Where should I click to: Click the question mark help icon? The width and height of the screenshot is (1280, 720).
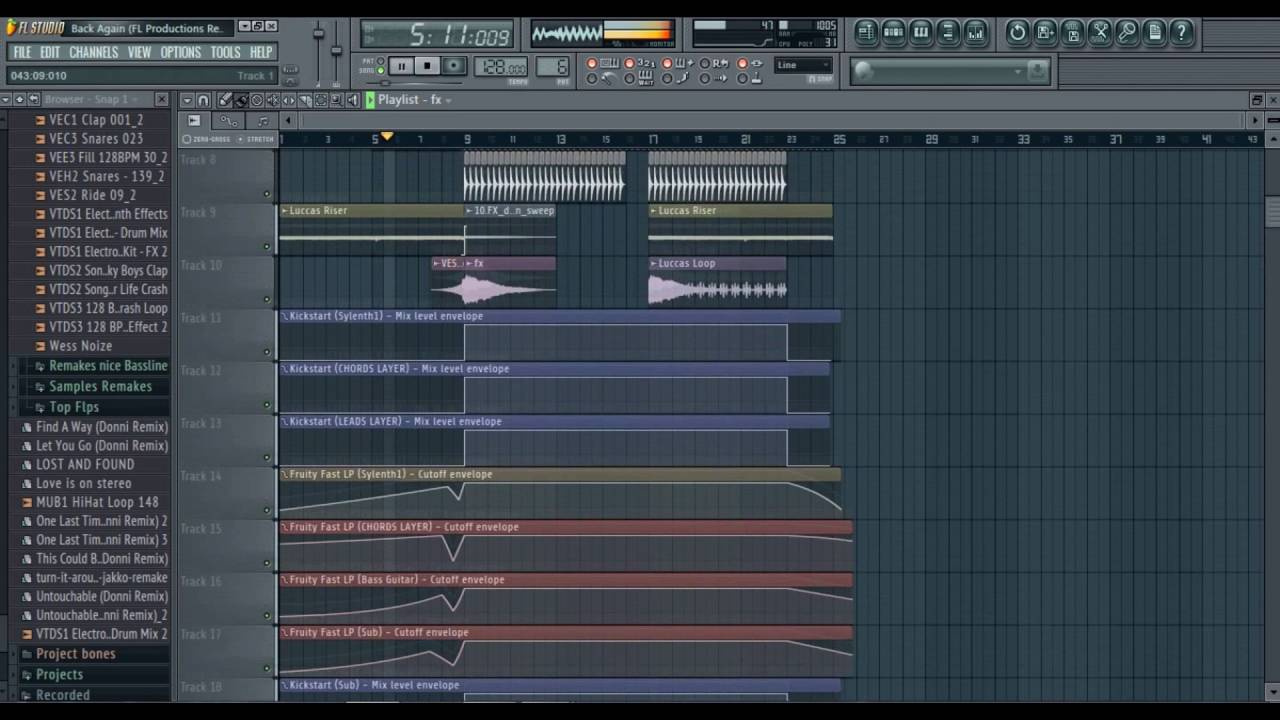(1181, 33)
